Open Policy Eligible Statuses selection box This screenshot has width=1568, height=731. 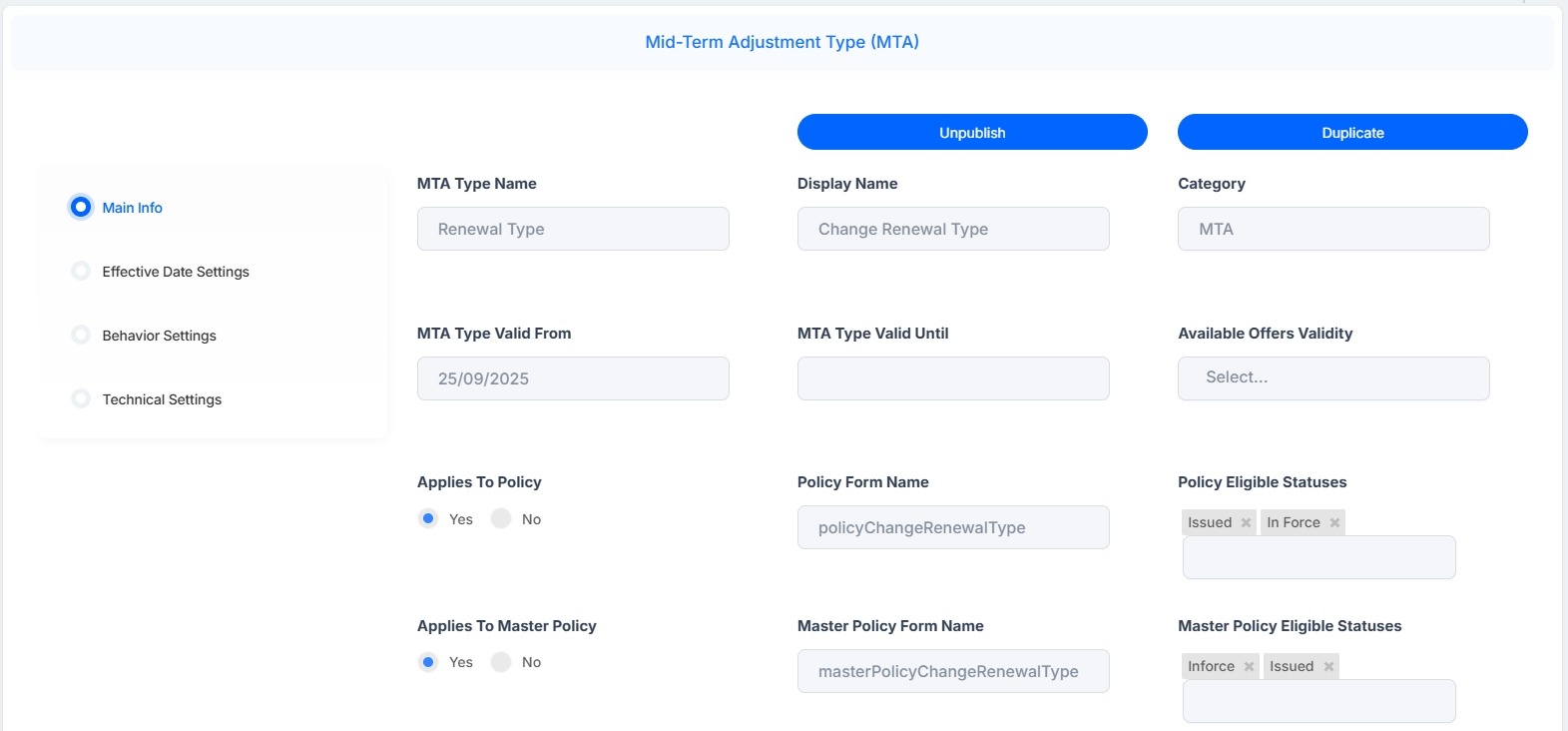pyautogui.click(x=1318, y=557)
